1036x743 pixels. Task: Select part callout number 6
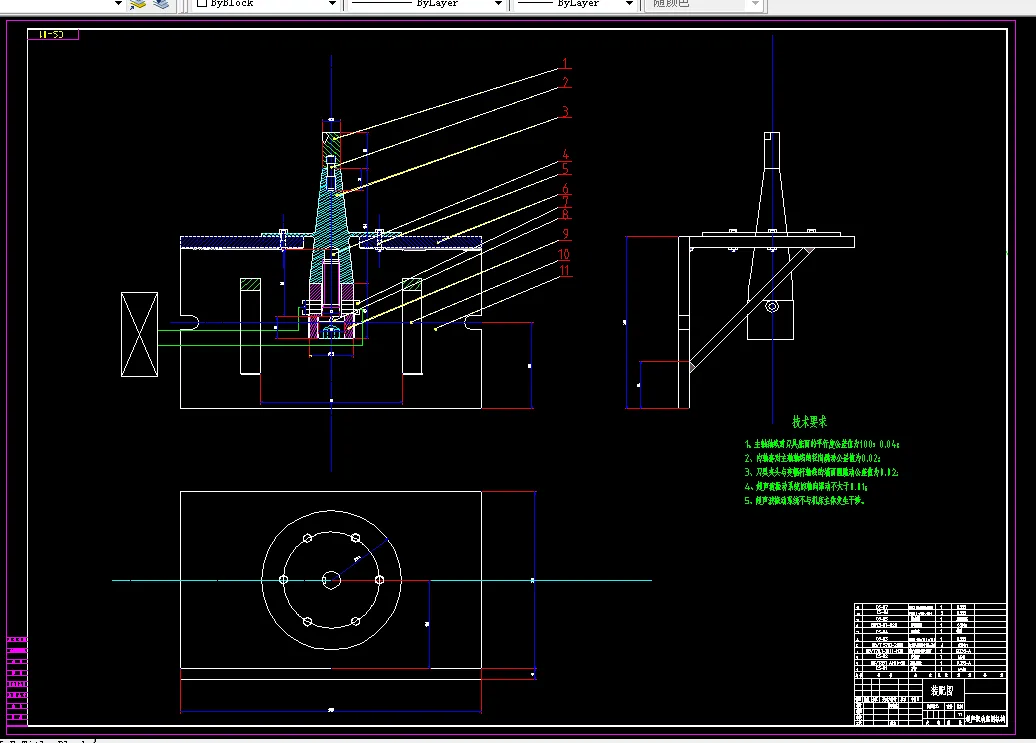pyautogui.click(x=566, y=190)
